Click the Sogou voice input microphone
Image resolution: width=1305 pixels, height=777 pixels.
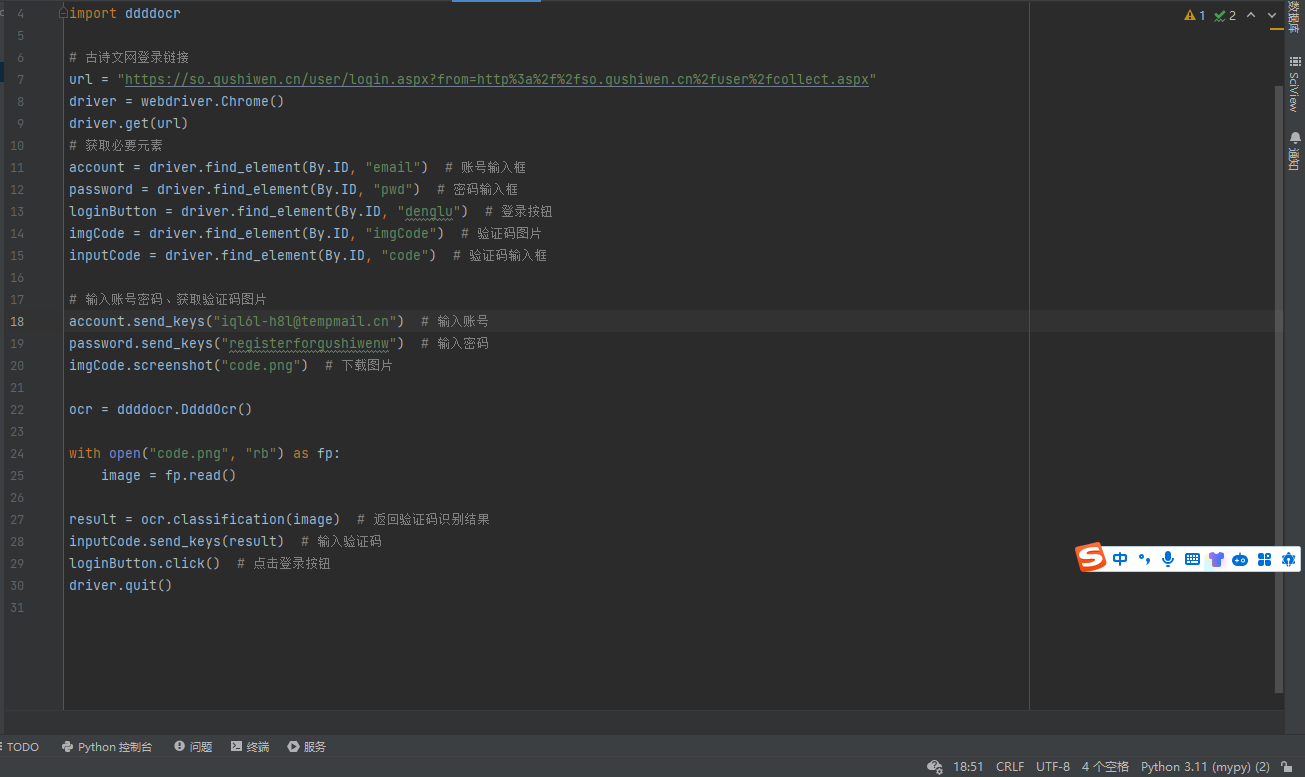1168,559
